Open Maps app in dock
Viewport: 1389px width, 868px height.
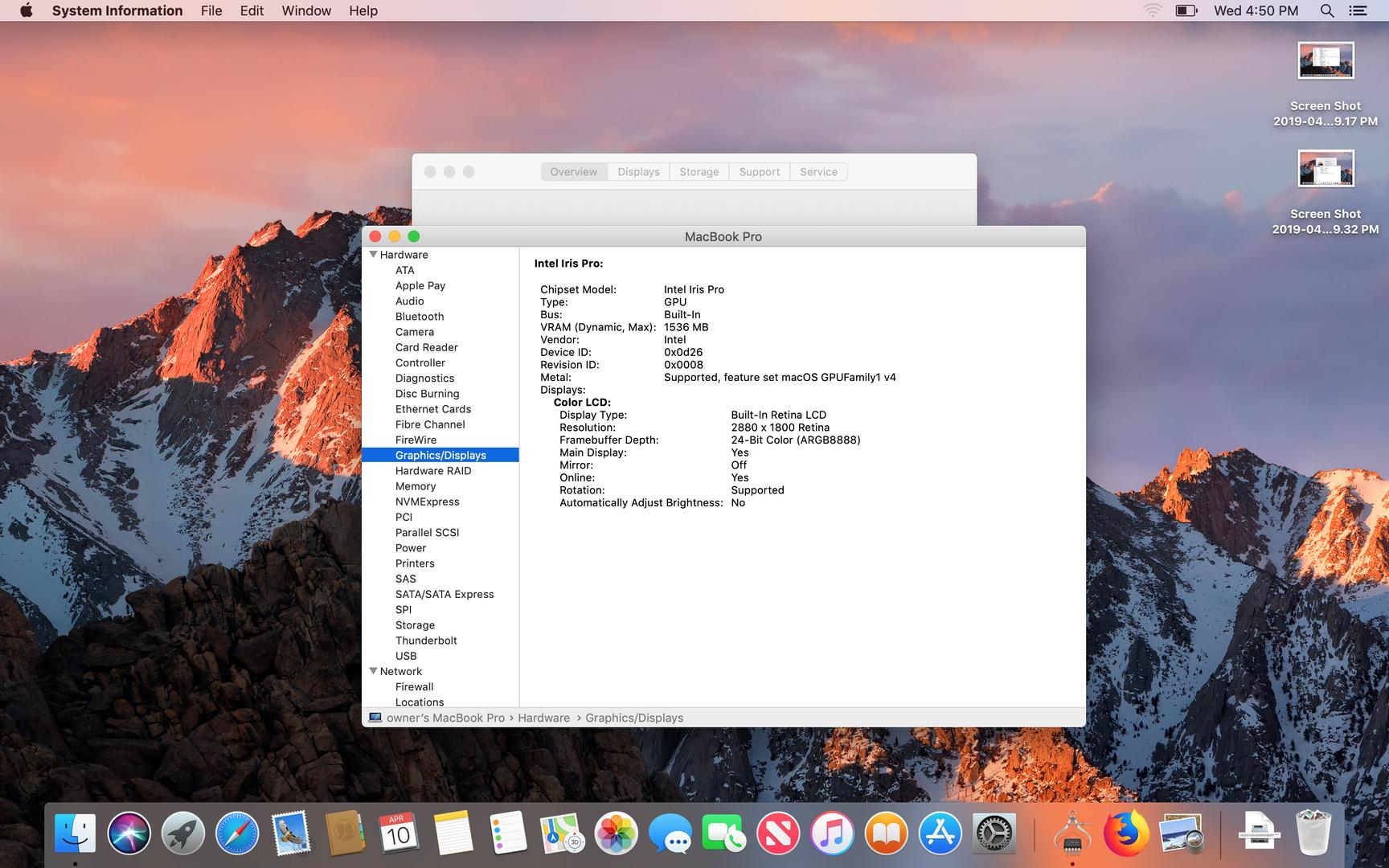(x=562, y=833)
